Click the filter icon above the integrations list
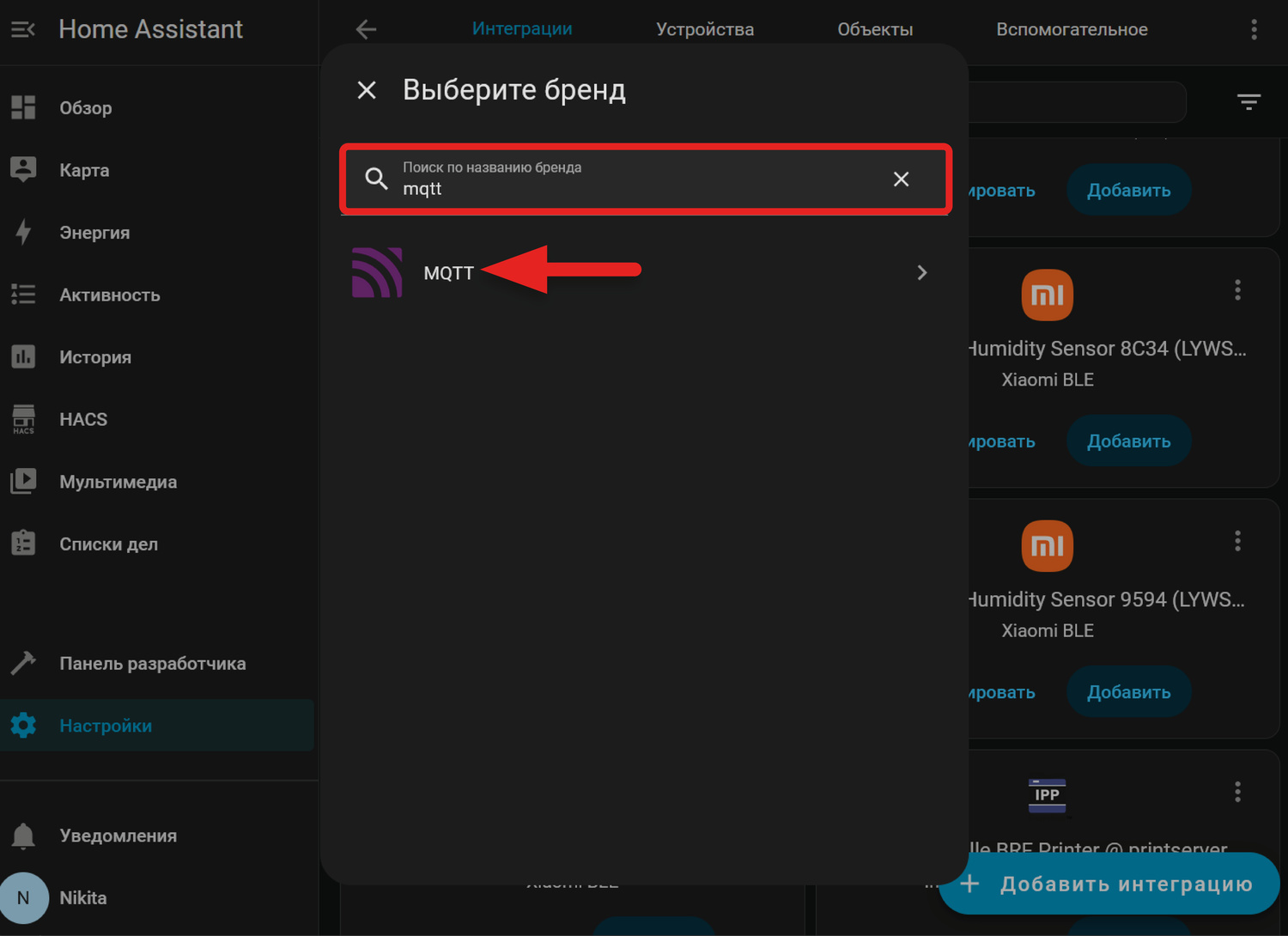Image resolution: width=1288 pixels, height=936 pixels. pos(1249,102)
